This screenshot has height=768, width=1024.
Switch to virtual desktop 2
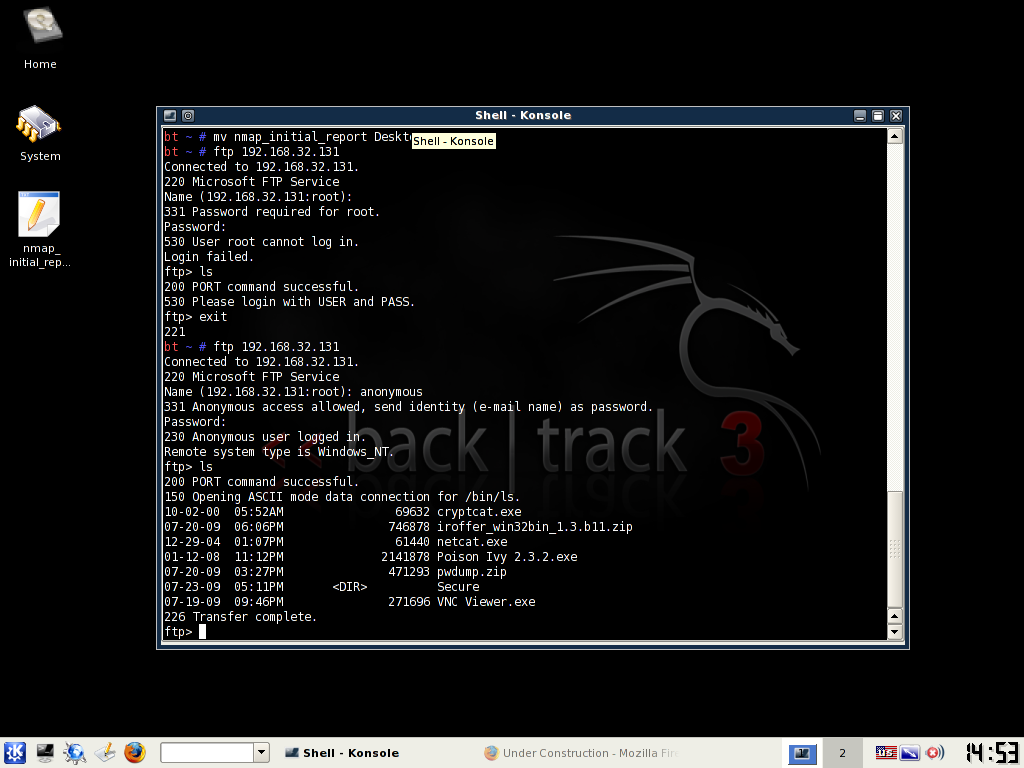click(842, 752)
